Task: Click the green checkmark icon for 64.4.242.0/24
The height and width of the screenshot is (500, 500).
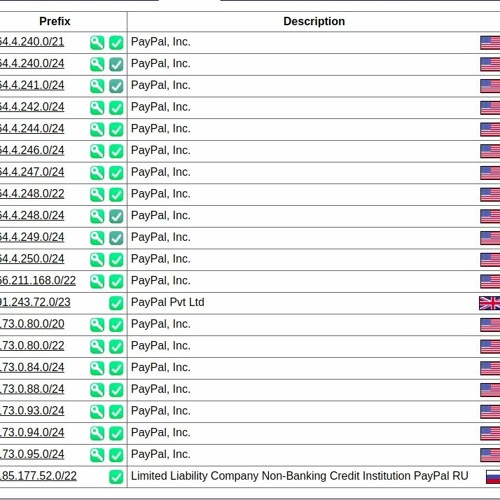Action: click(x=116, y=108)
